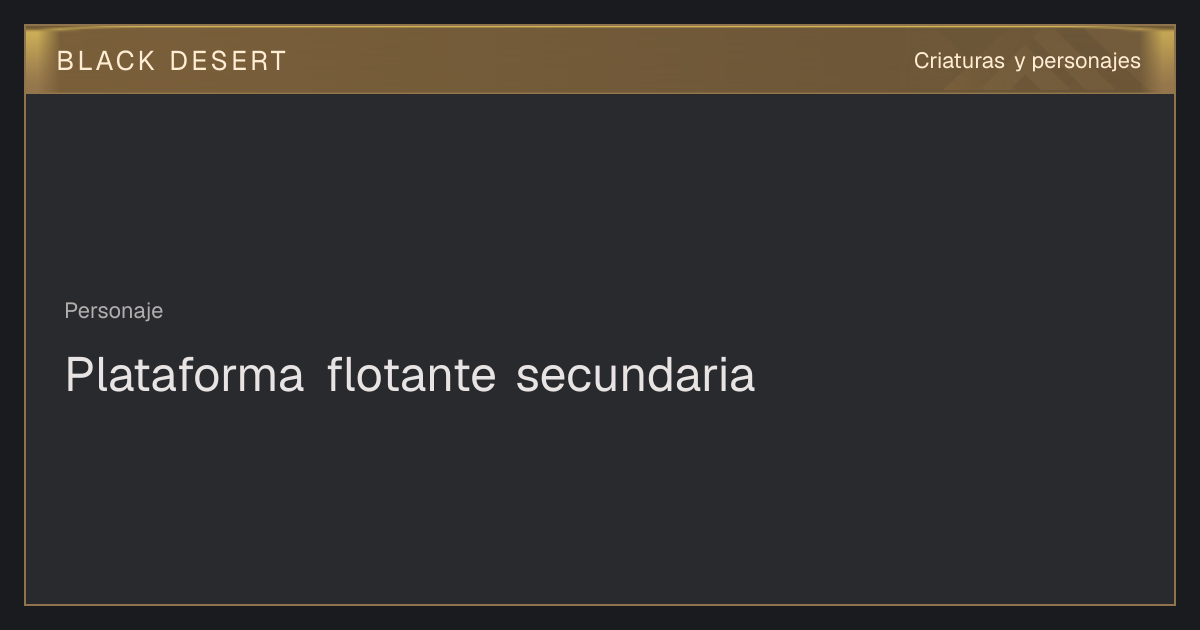Click the dark card area below the heading
Viewport: 1200px width, 630px height.
coord(600,500)
